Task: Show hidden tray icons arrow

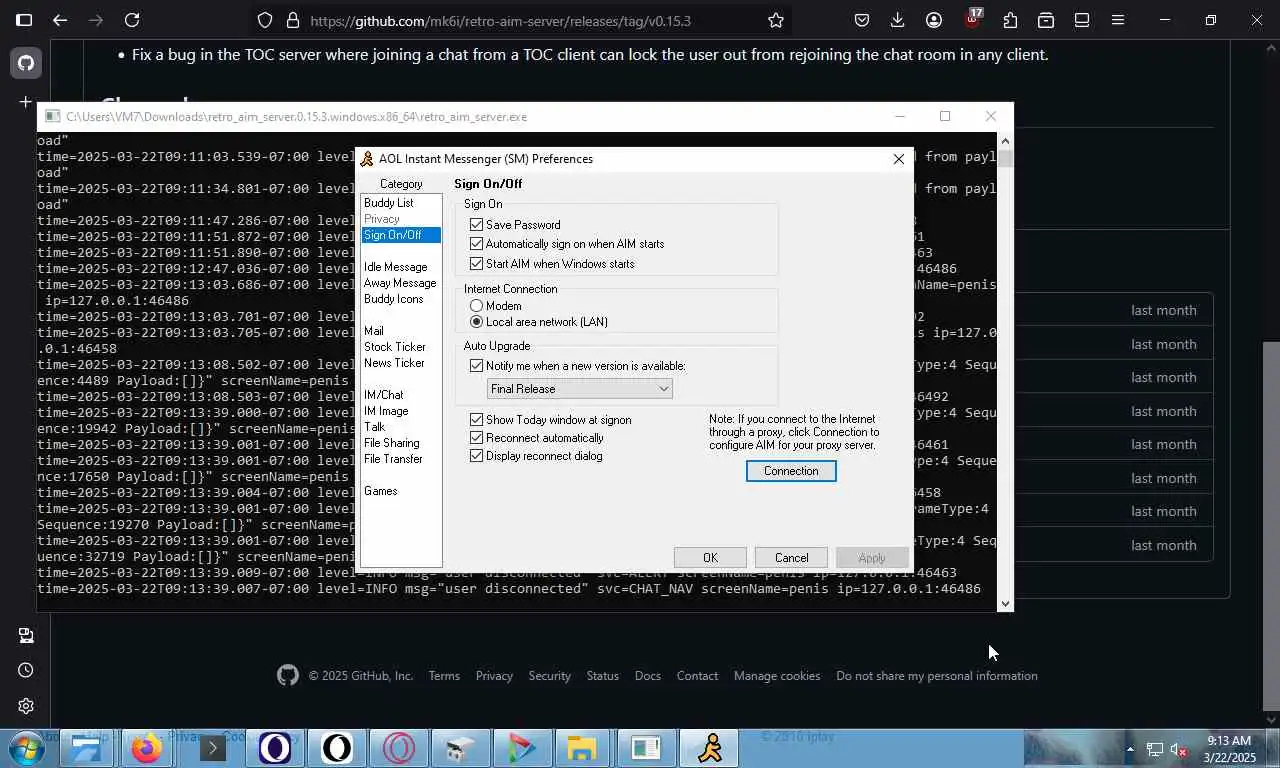Action: (x=1130, y=749)
